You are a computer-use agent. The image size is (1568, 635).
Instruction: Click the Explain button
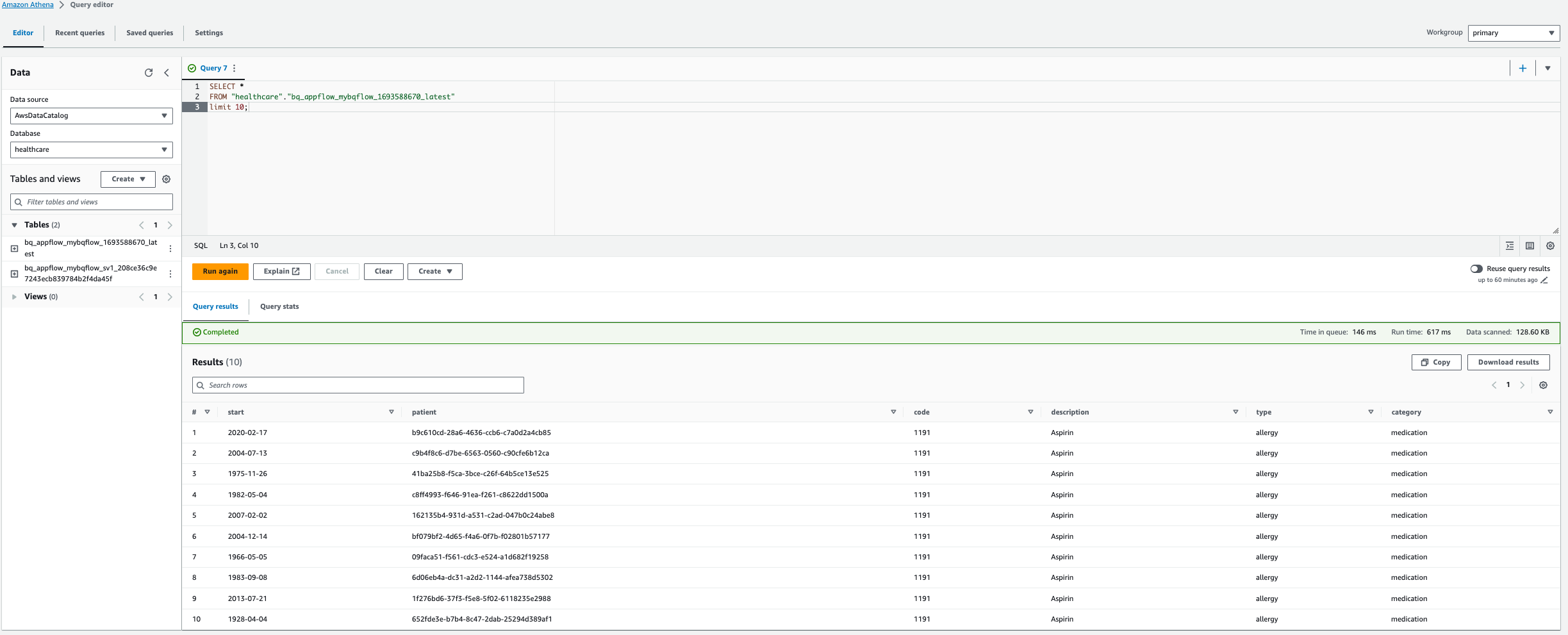pos(281,272)
